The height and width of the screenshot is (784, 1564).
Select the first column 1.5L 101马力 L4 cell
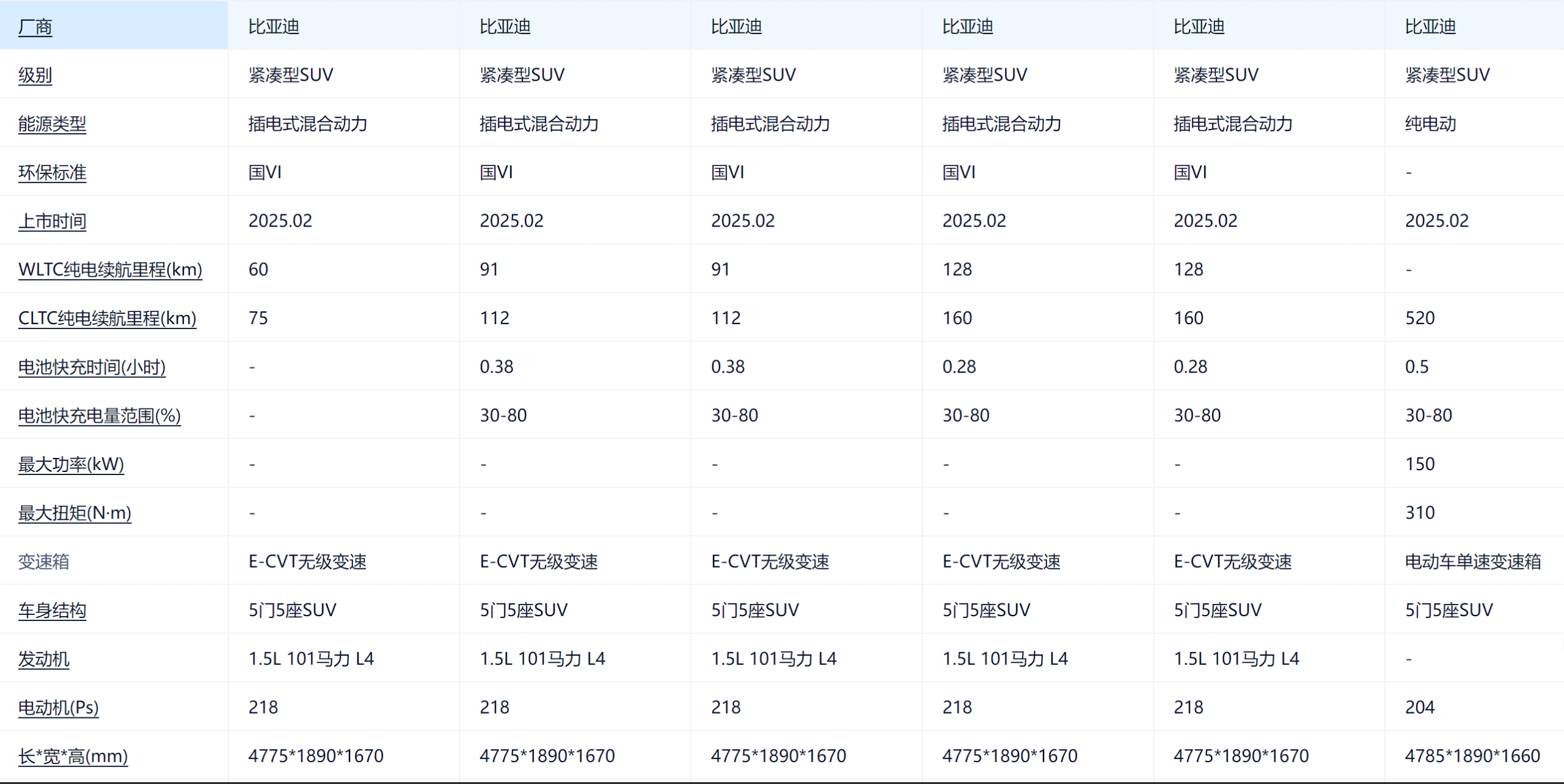[311, 659]
